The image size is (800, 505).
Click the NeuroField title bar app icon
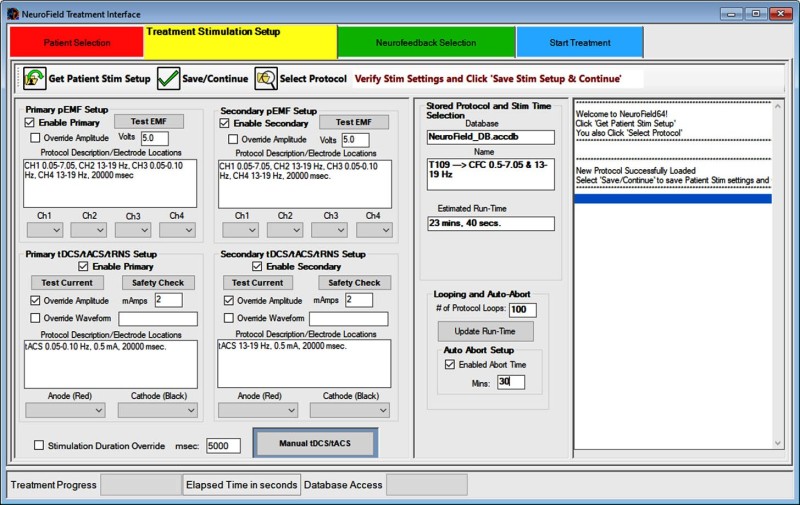click(x=12, y=14)
